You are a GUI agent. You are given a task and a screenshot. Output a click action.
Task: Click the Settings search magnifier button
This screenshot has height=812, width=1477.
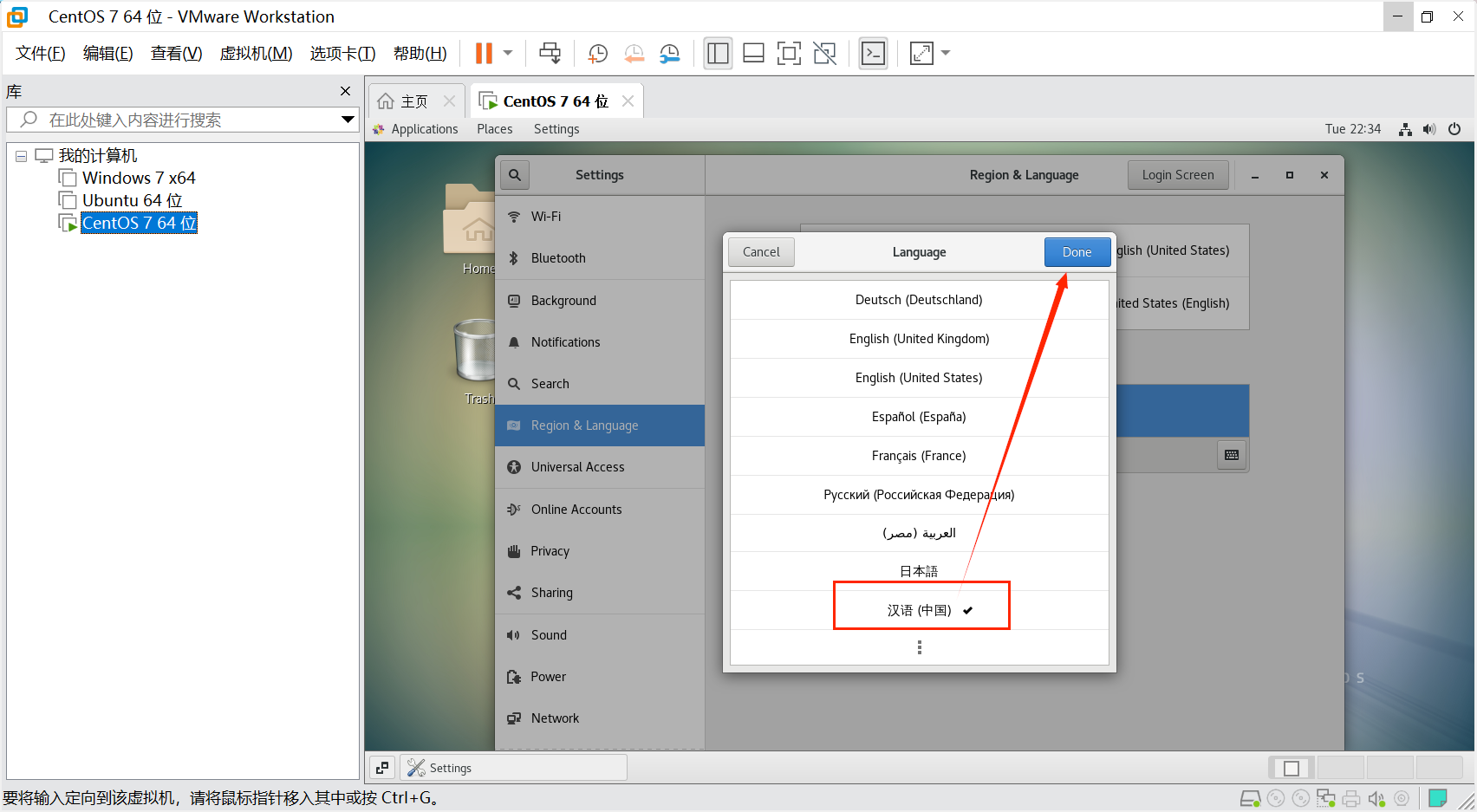[x=515, y=174]
